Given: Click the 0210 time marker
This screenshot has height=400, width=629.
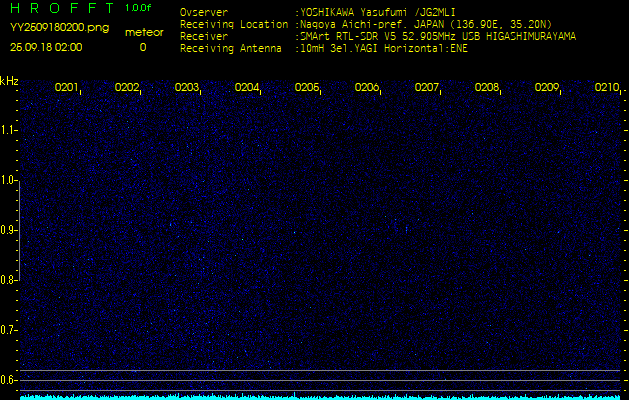Looking at the screenshot, I should click(607, 87).
